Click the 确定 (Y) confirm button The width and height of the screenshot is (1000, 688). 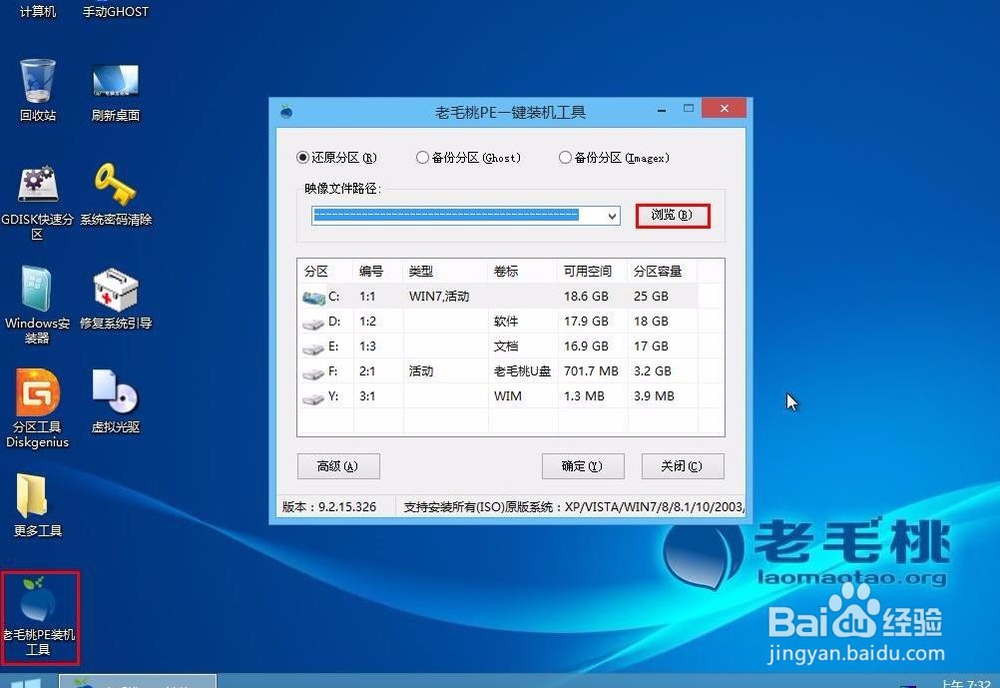point(582,466)
